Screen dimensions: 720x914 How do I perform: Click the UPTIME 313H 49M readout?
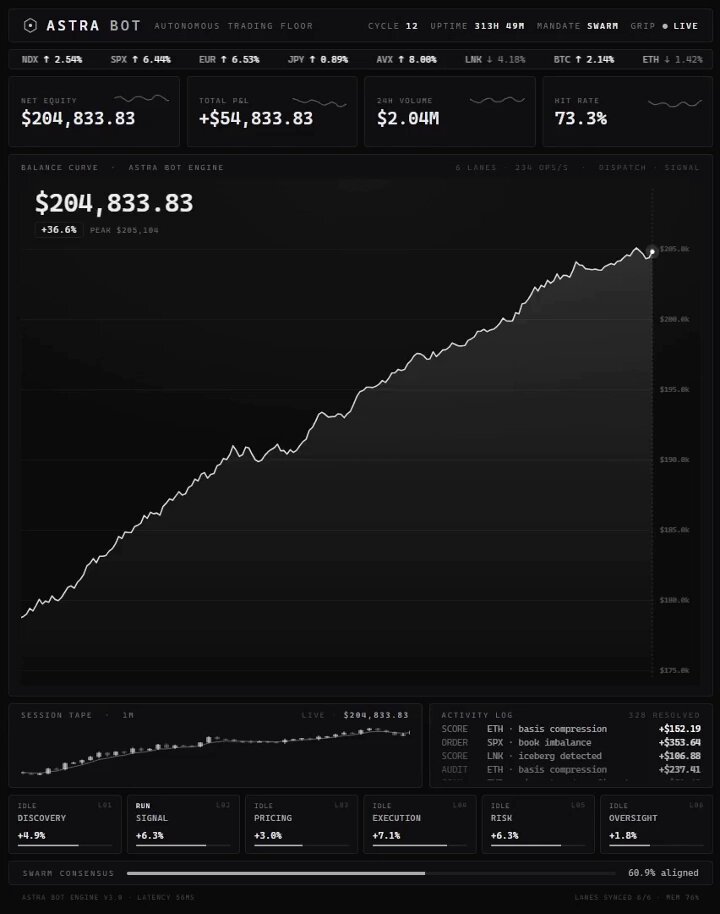[x=477, y=26]
